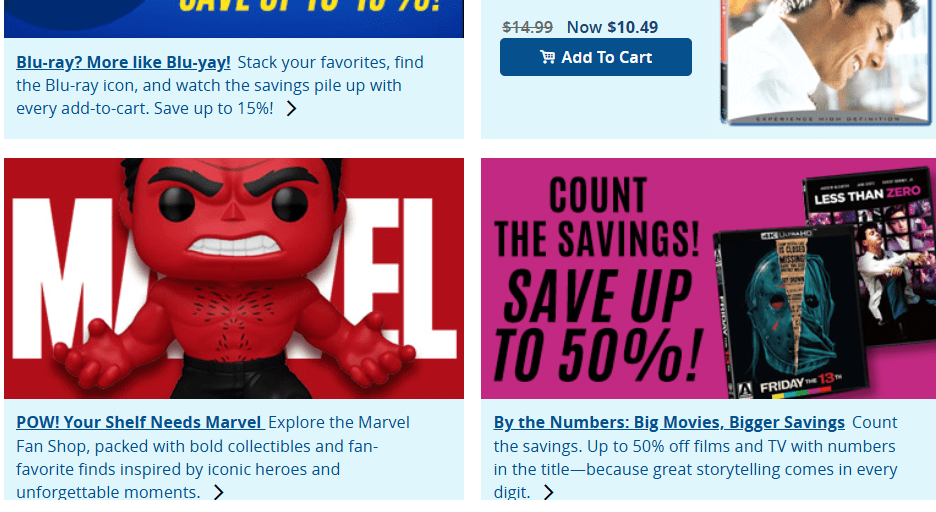936x512 pixels.
Task: Click the crossed-out $14.99 price
Action: click(x=528, y=27)
